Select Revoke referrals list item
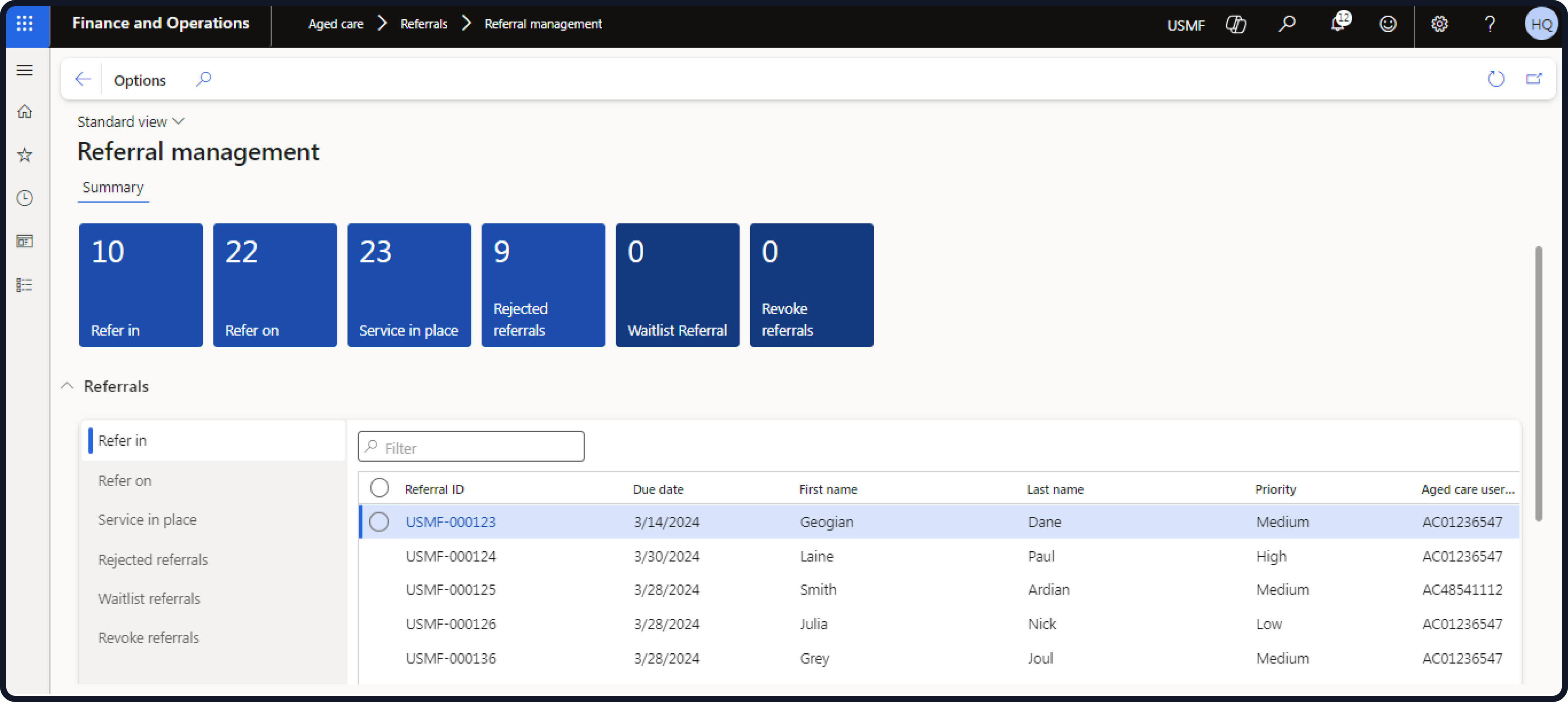 click(214, 637)
